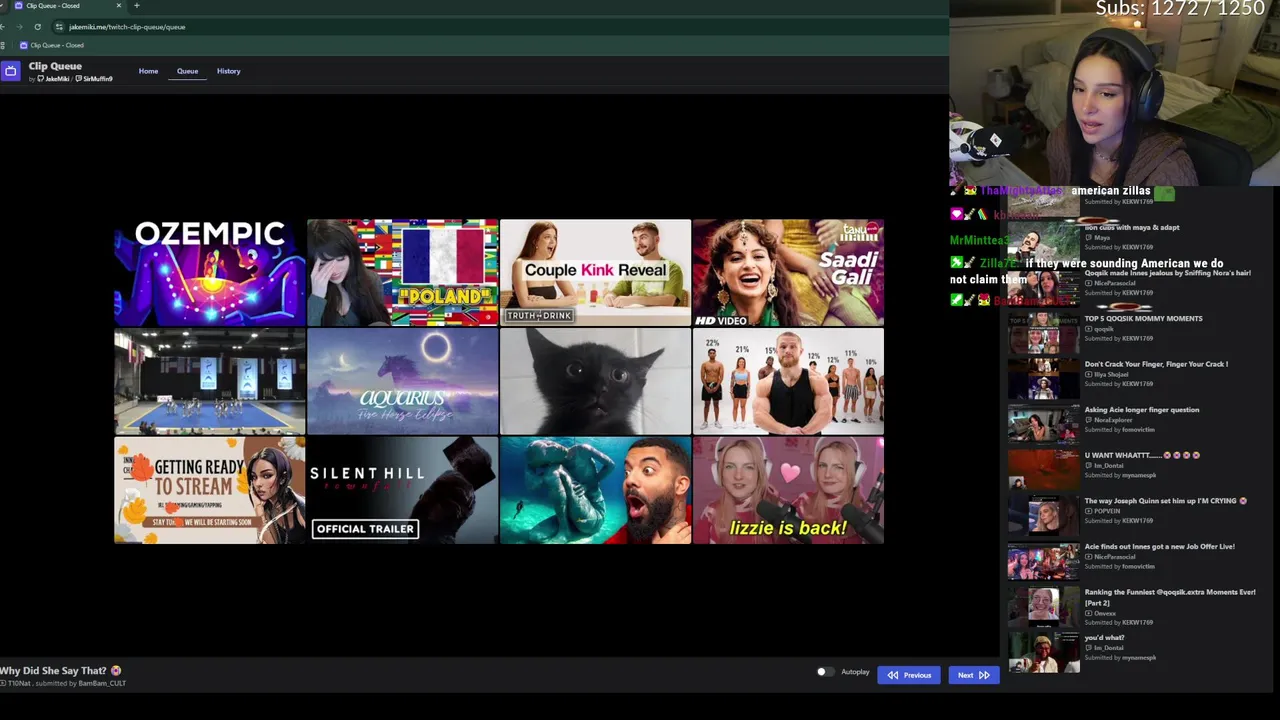Open a new browser tab

(x=136, y=6)
